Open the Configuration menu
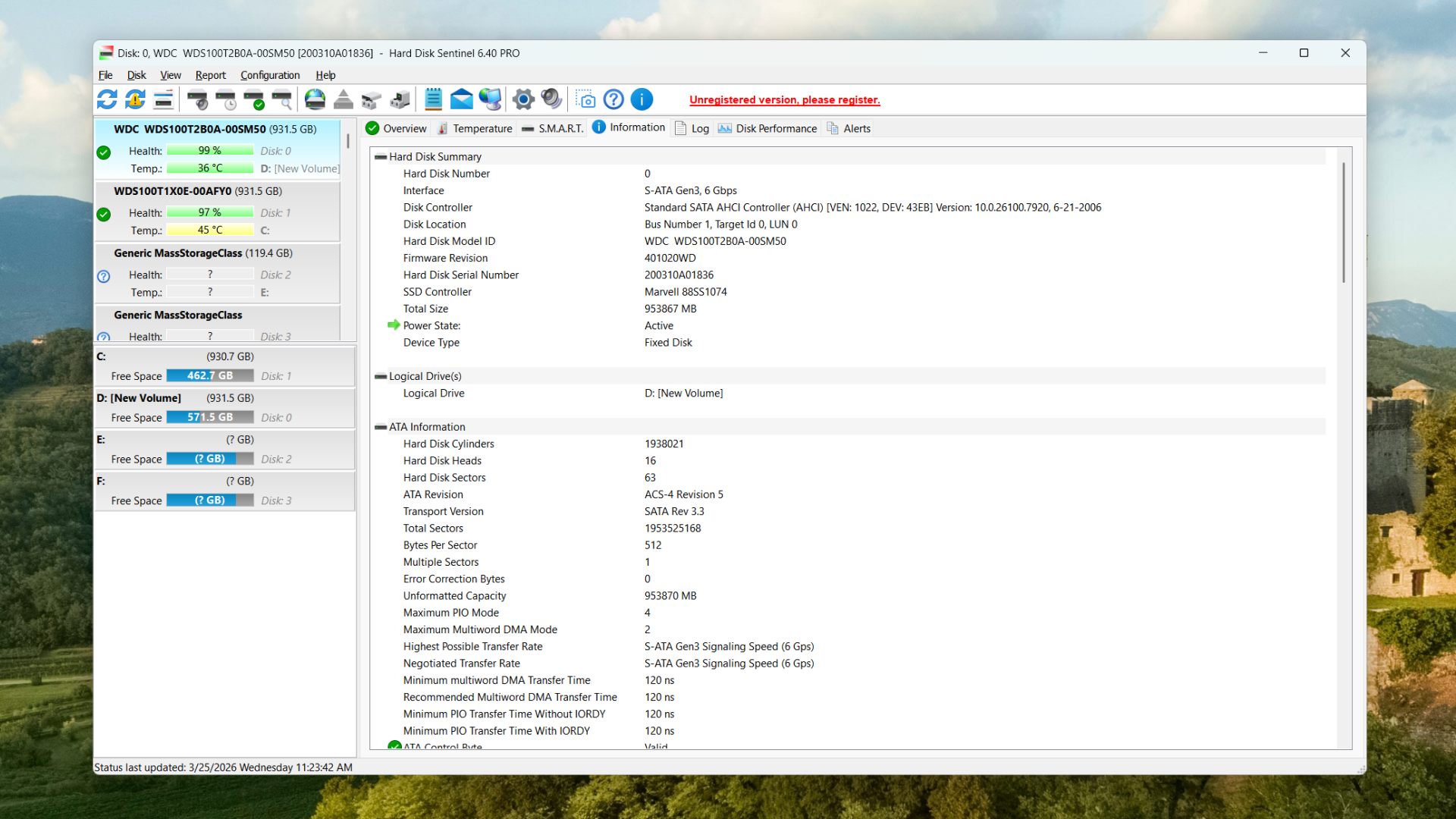1456x819 pixels. 270,75
